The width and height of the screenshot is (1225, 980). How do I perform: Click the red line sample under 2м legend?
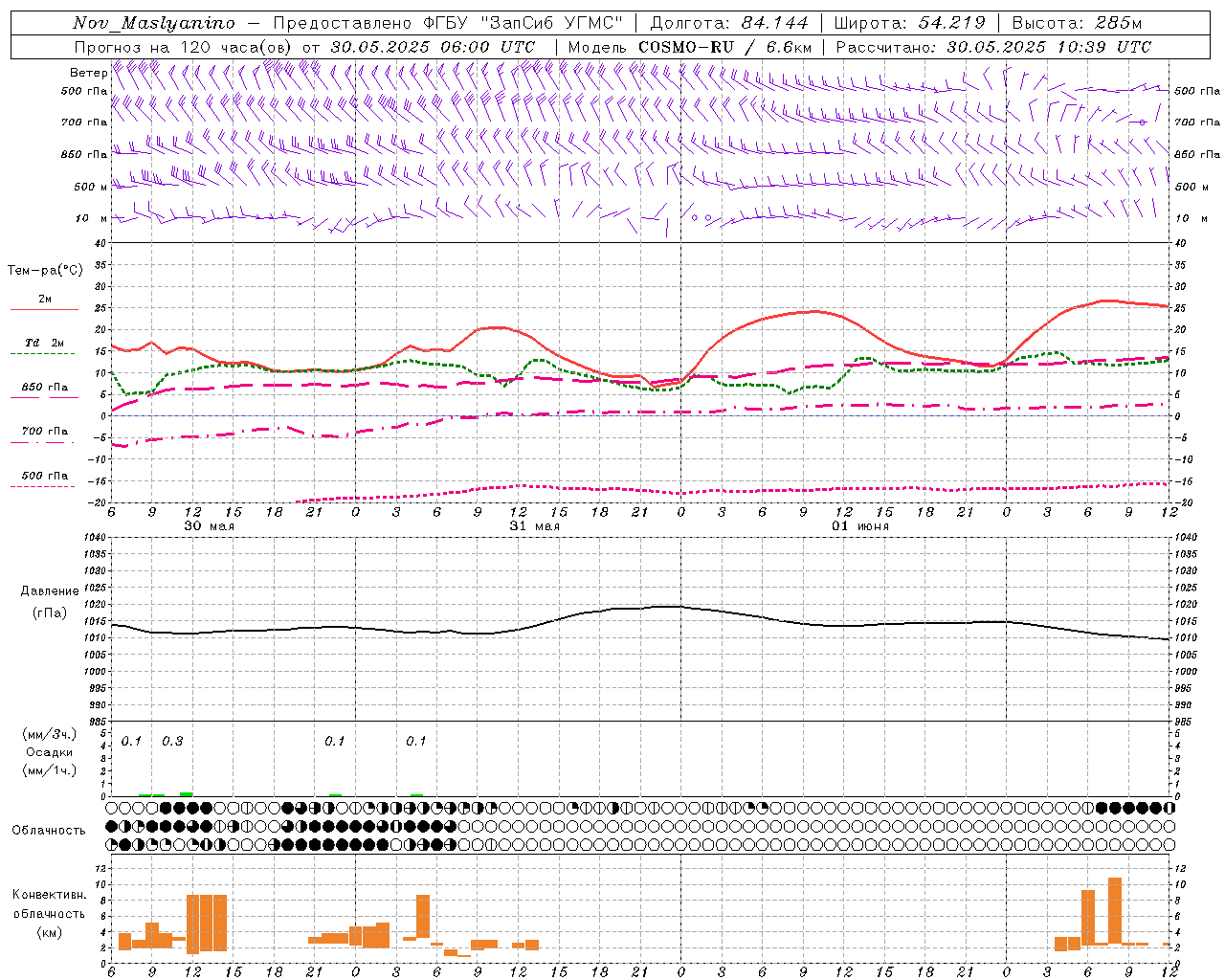coord(44,310)
